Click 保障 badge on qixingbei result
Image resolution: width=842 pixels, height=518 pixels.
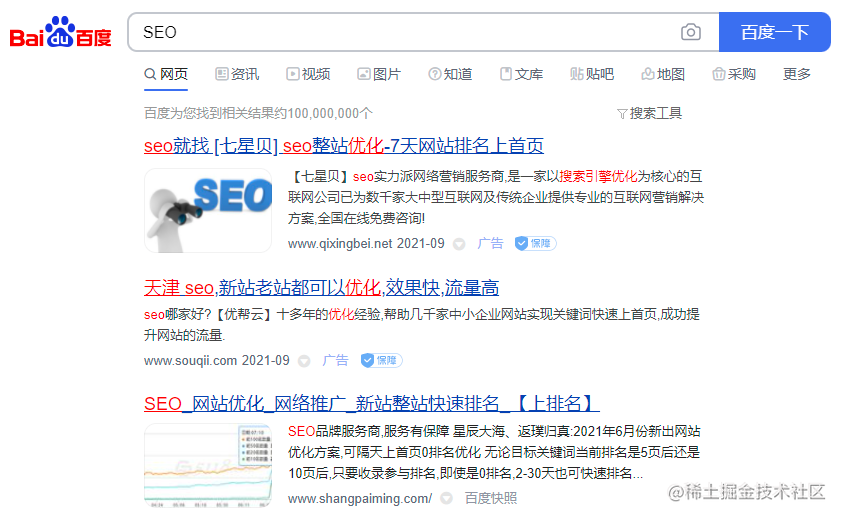(535, 244)
